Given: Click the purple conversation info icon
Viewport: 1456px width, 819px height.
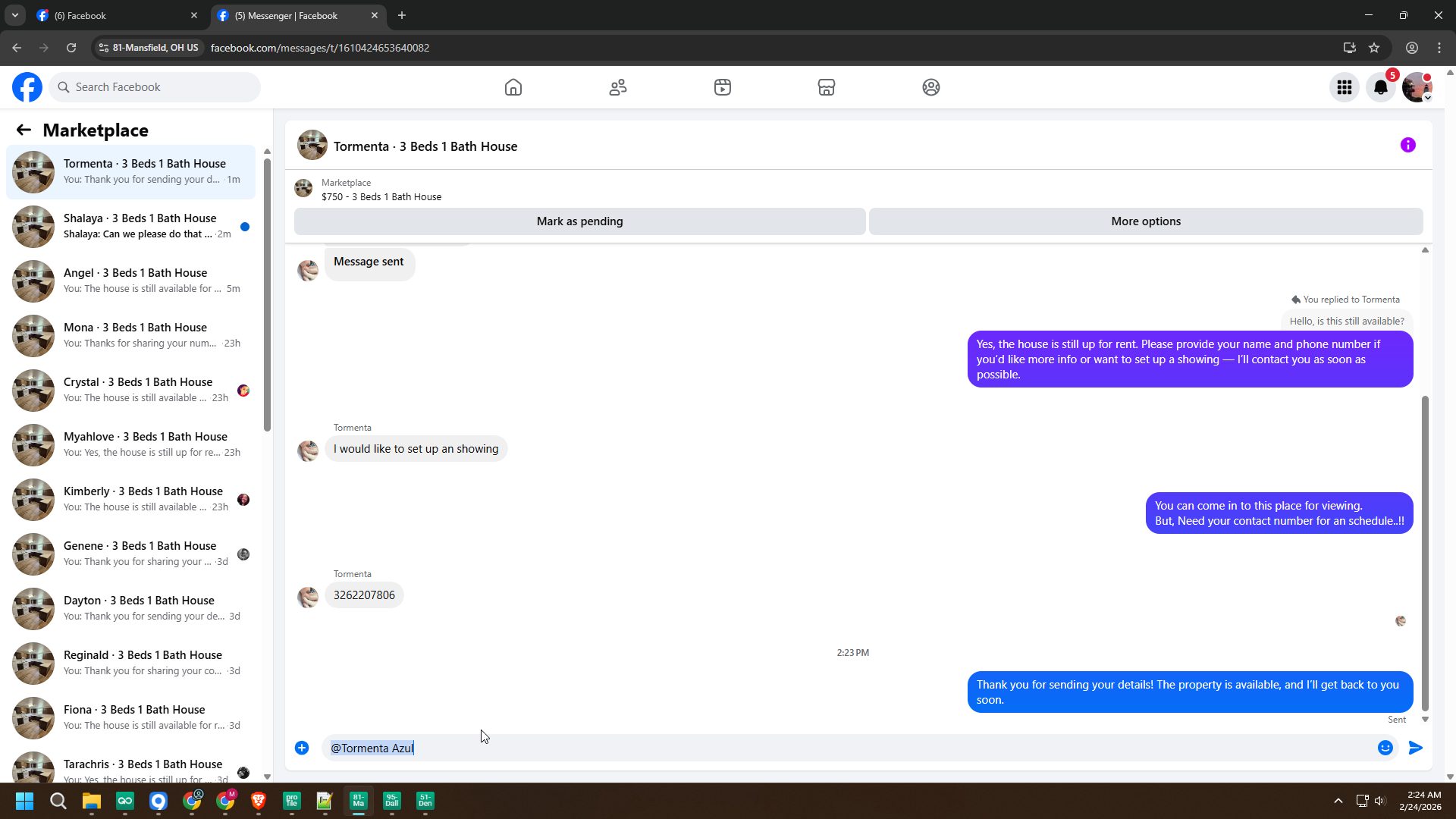Looking at the screenshot, I should point(1407,145).
